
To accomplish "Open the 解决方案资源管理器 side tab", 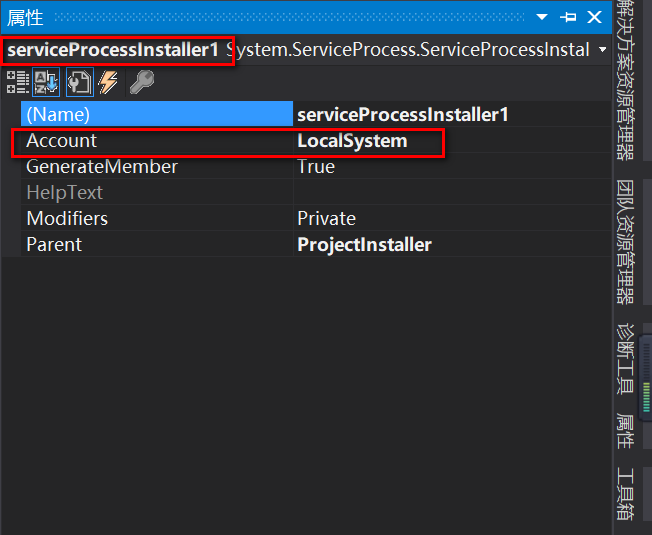I will pos(625,80).
